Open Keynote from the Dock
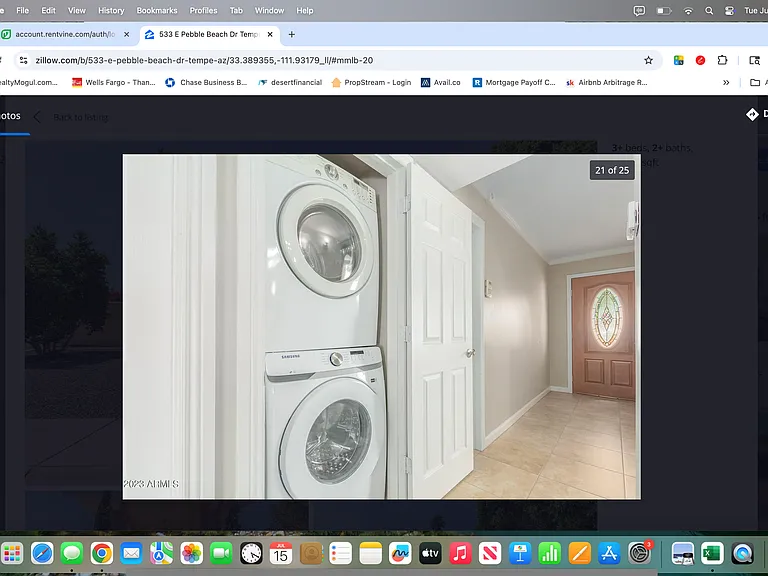 click(520, 553)
